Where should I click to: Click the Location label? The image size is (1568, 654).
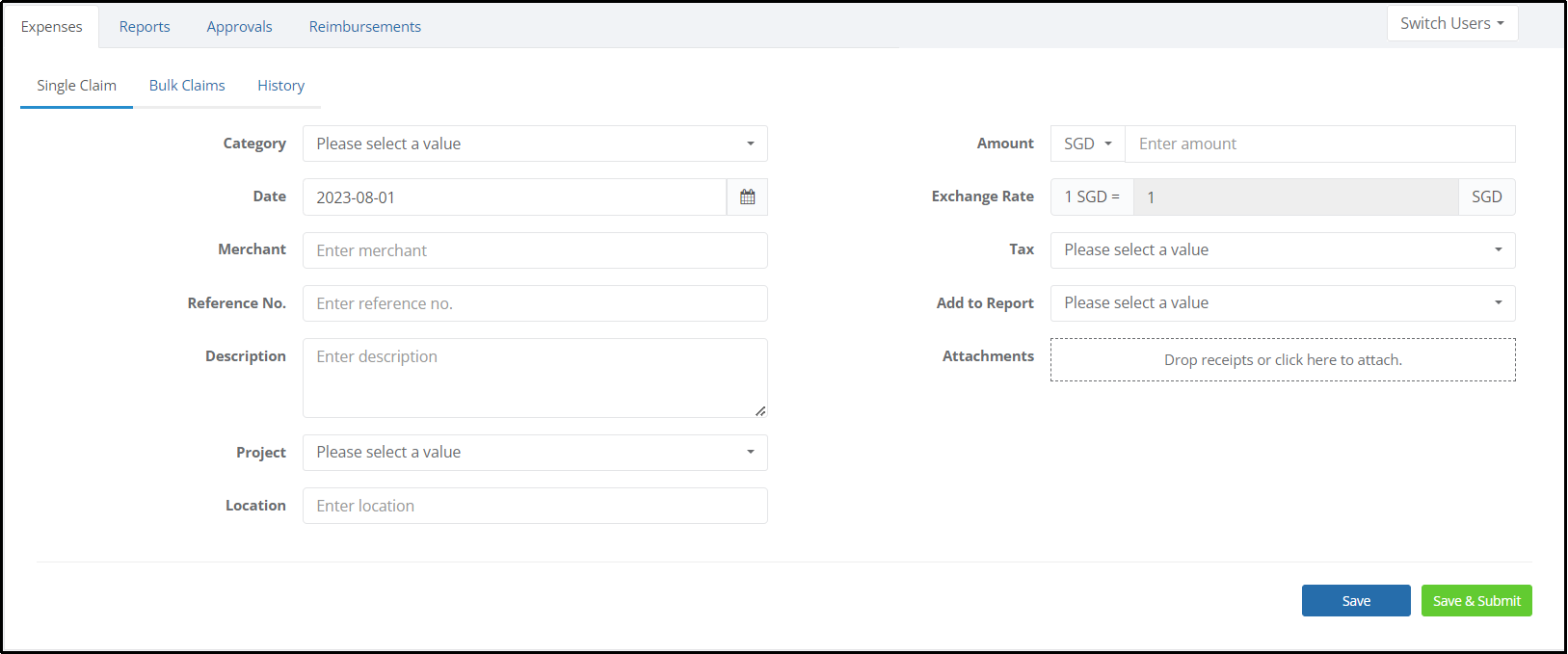pyautogui.click(x=255, y=506)
